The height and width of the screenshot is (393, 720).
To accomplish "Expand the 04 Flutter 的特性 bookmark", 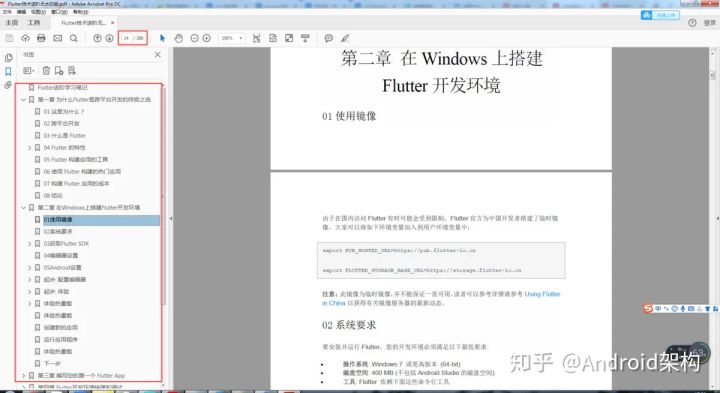I will click(29, 148).
